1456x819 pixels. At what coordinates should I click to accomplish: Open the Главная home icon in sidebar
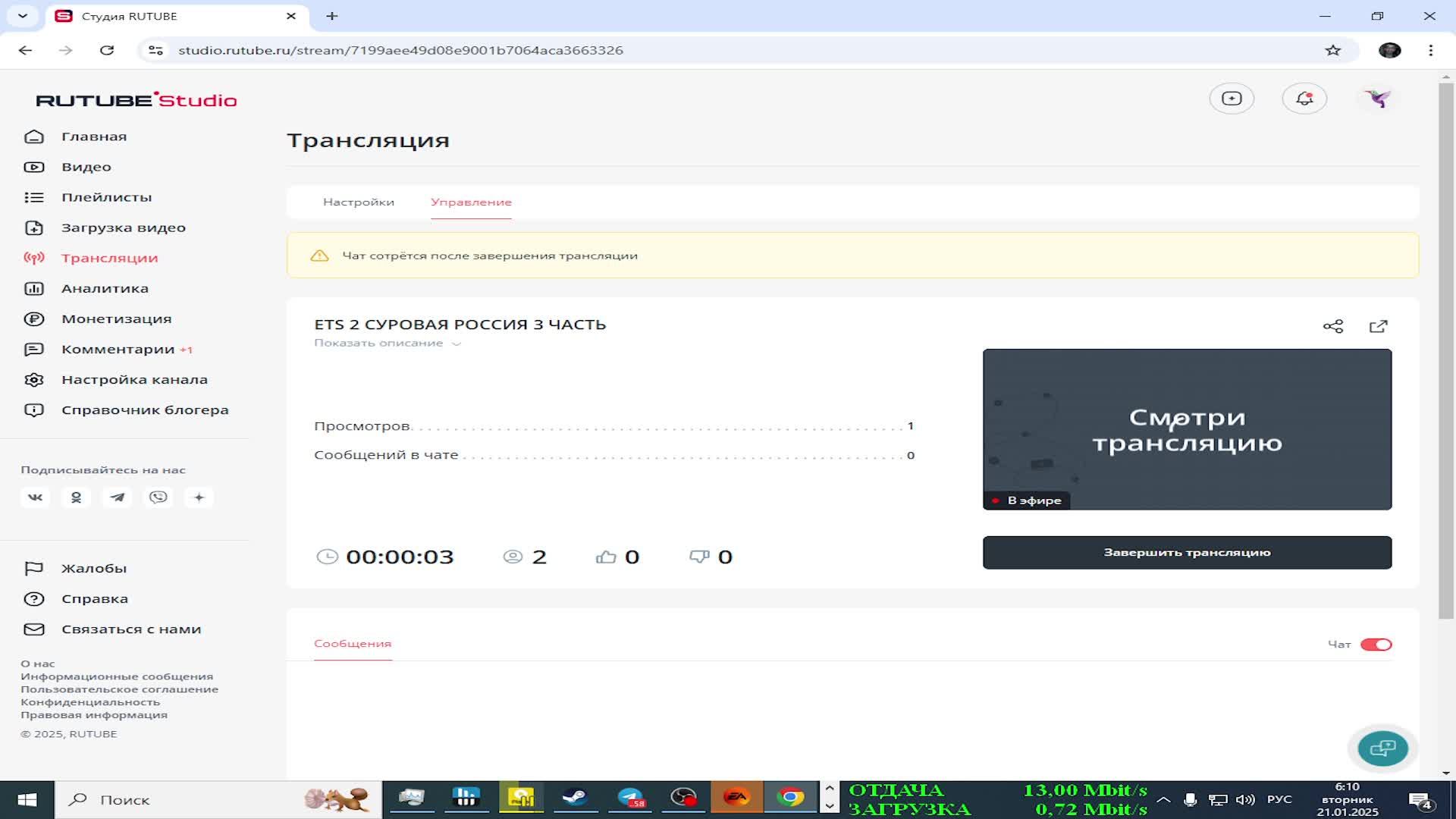(34, 136)
